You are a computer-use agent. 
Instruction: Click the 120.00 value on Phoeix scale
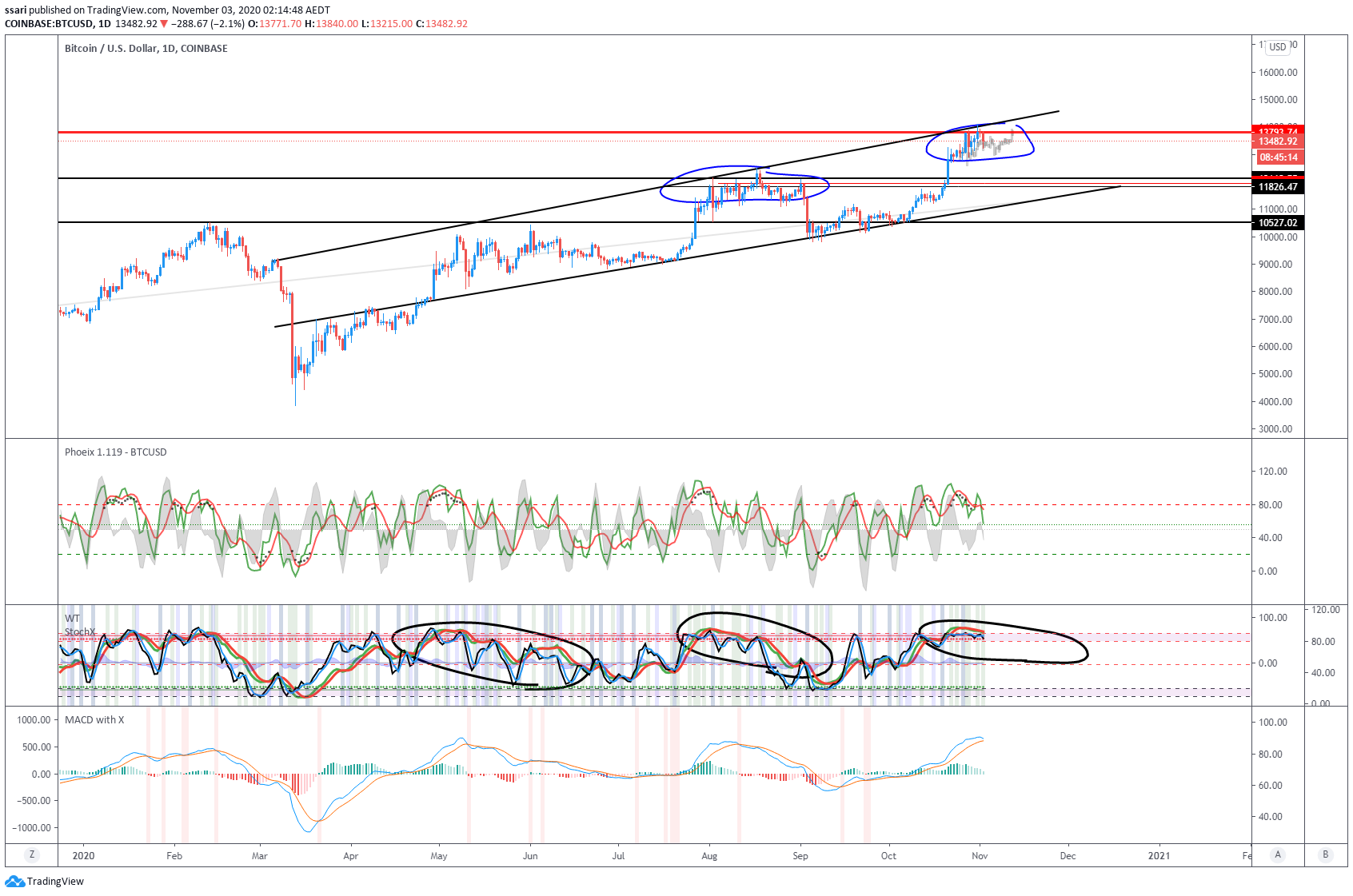(x=1273, y=471)
